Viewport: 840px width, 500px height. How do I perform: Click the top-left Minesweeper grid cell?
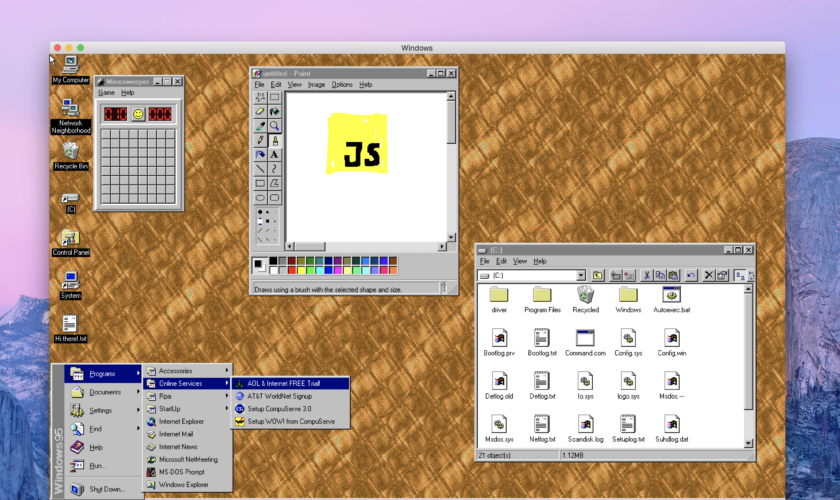click(104, 136)
